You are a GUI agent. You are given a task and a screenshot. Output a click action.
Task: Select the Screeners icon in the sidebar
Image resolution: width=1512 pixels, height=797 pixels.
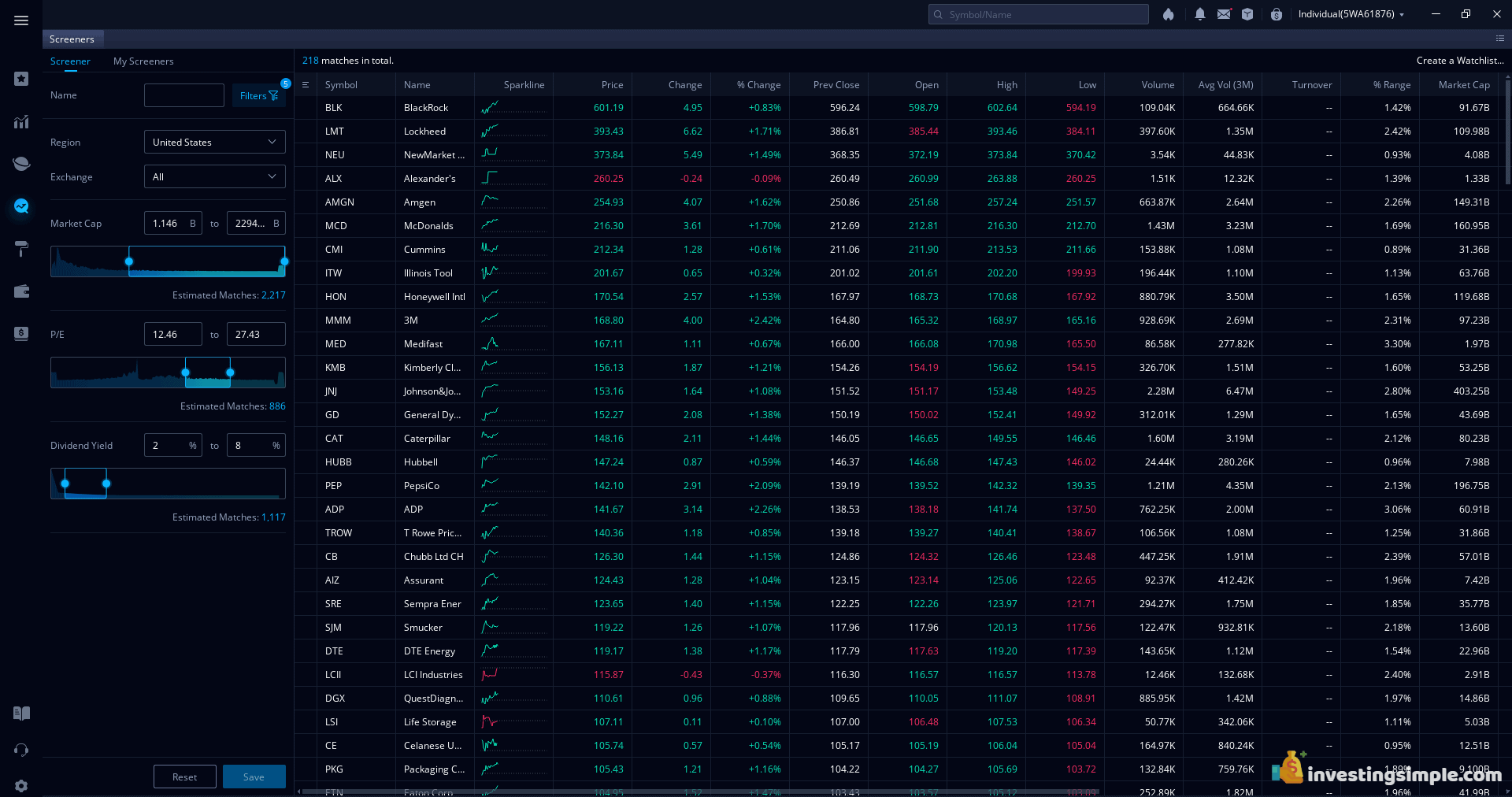click(x=21, y=206)
